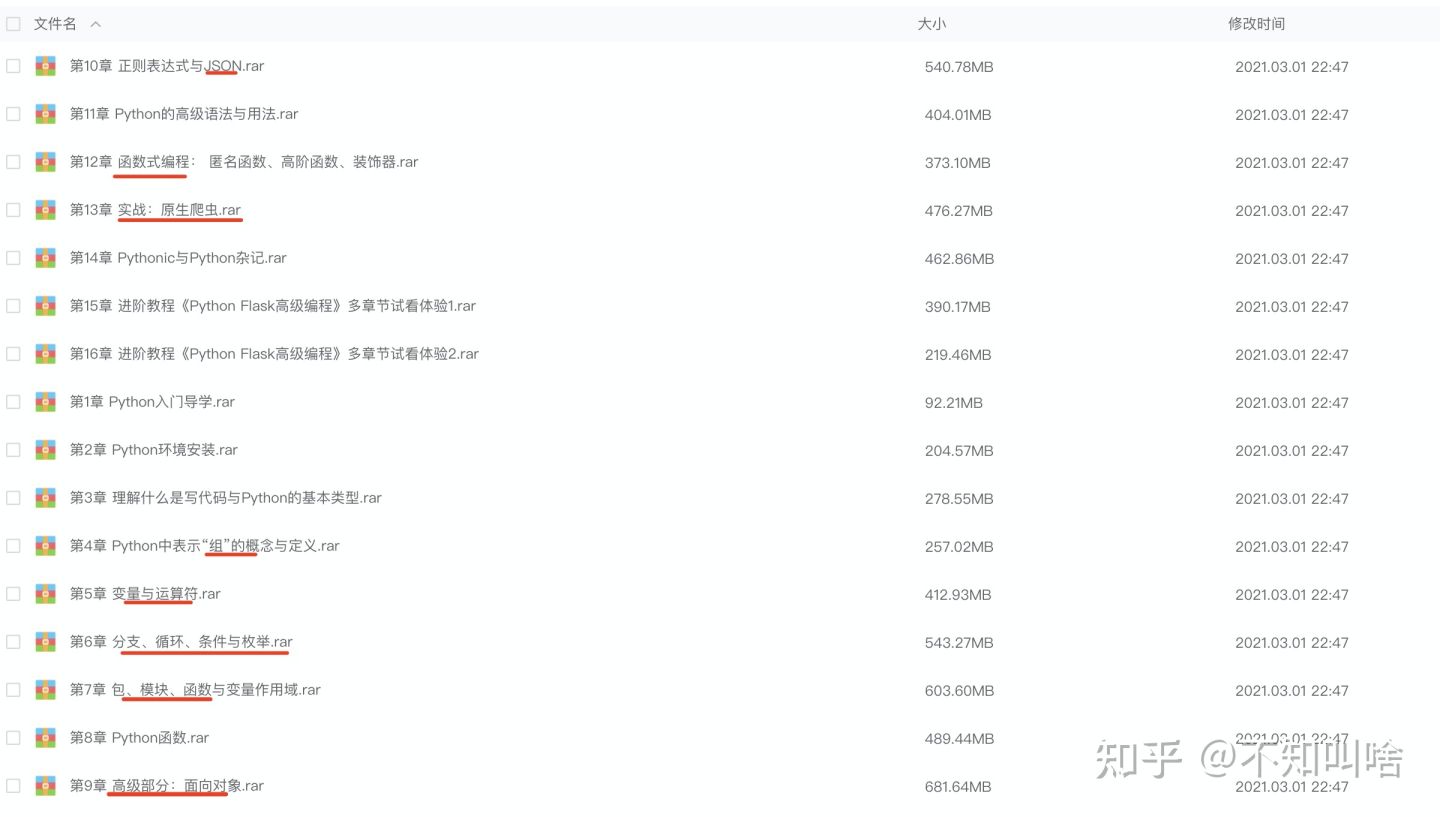
Task: Click the archive icon for 第2章 Python环境安装
Action: point(46,450)
